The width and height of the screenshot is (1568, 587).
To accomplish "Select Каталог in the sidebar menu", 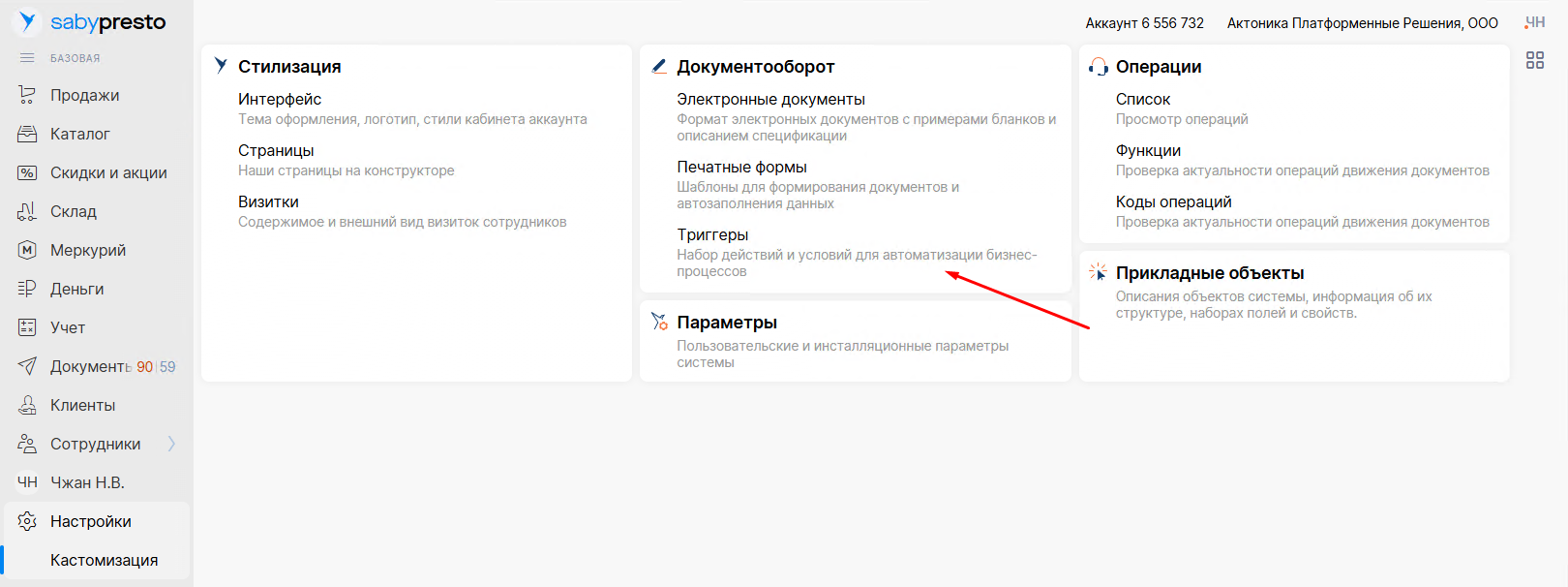I will pyautogui.click(x=79, y=134).
